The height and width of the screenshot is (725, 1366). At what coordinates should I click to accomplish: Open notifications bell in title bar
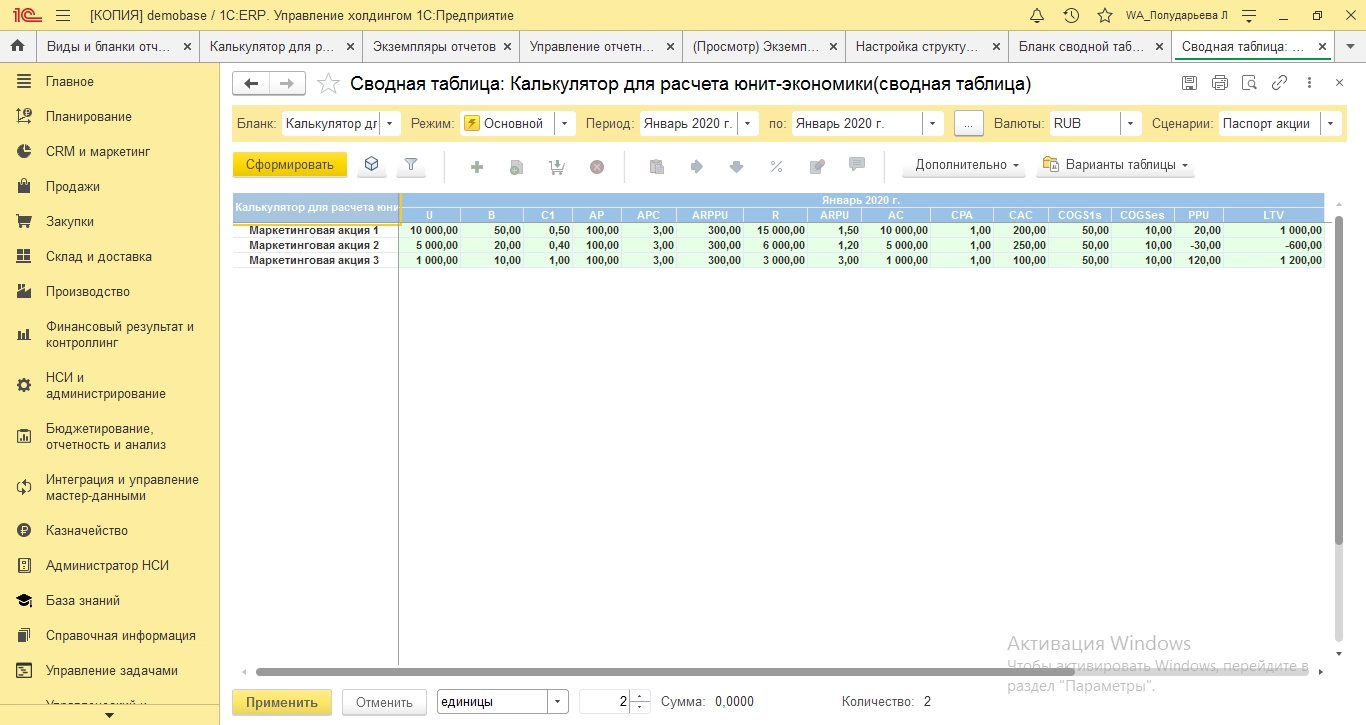pos(1037,16)
